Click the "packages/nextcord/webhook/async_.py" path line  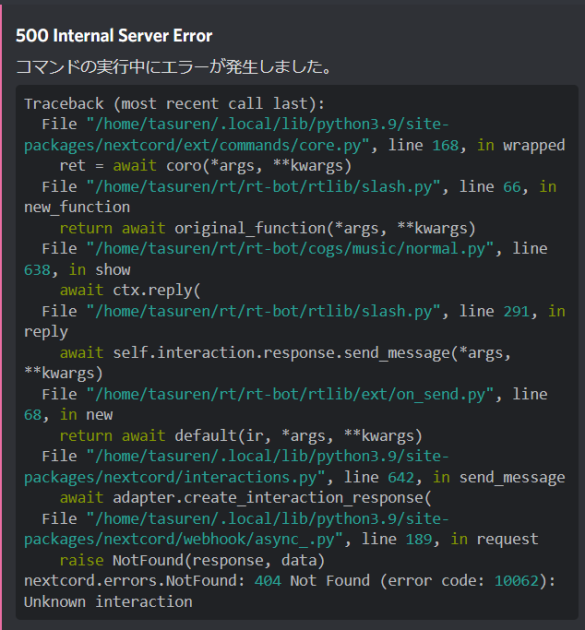pyautogui.click(x=281, y=539)
